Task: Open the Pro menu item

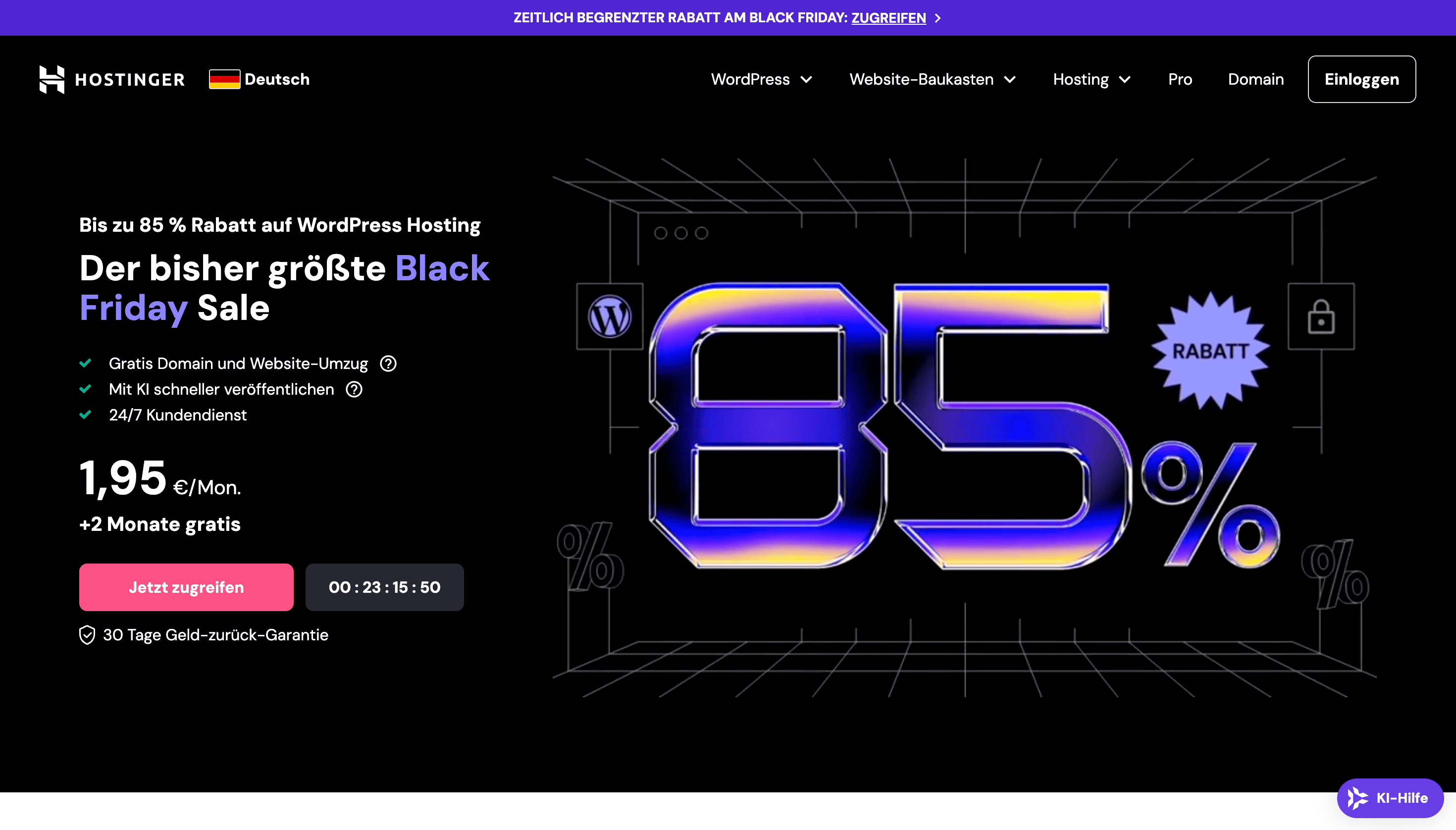Action: click(1180, 79)
